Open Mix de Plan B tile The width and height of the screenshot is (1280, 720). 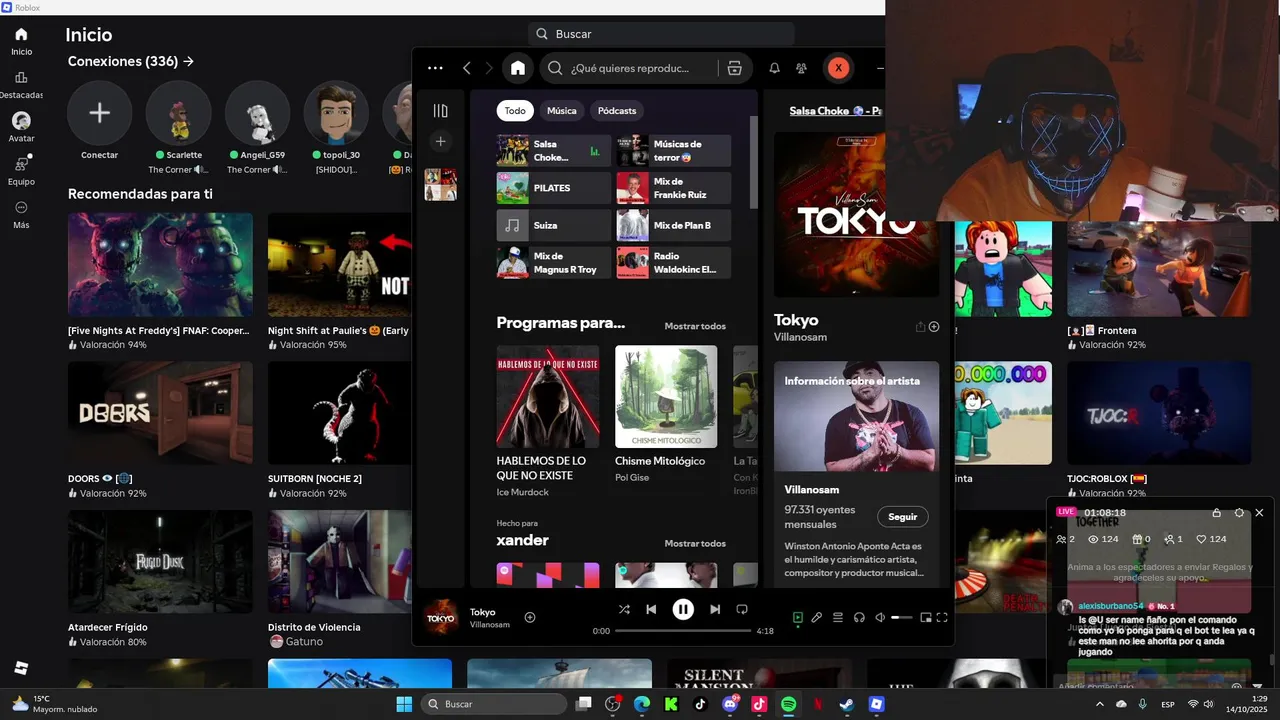pos(674,225)
